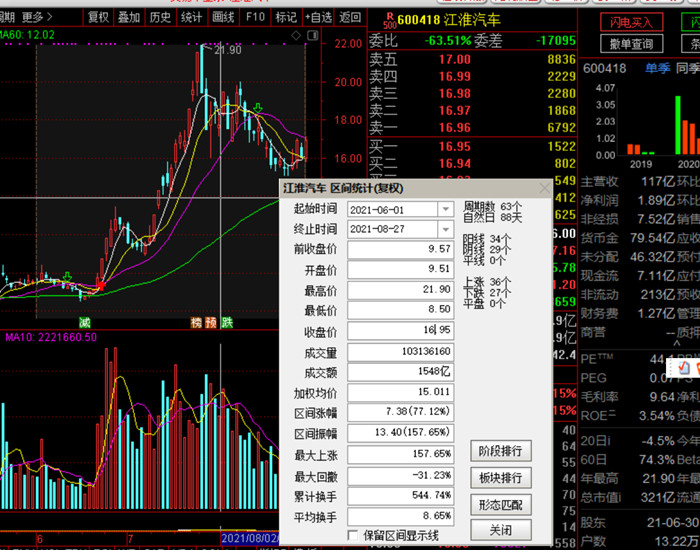Image resolution: width=700 pixels, height=550 pixels.
Task: Click the 开盘价 field showing 9.51
Action: point(400,270)
